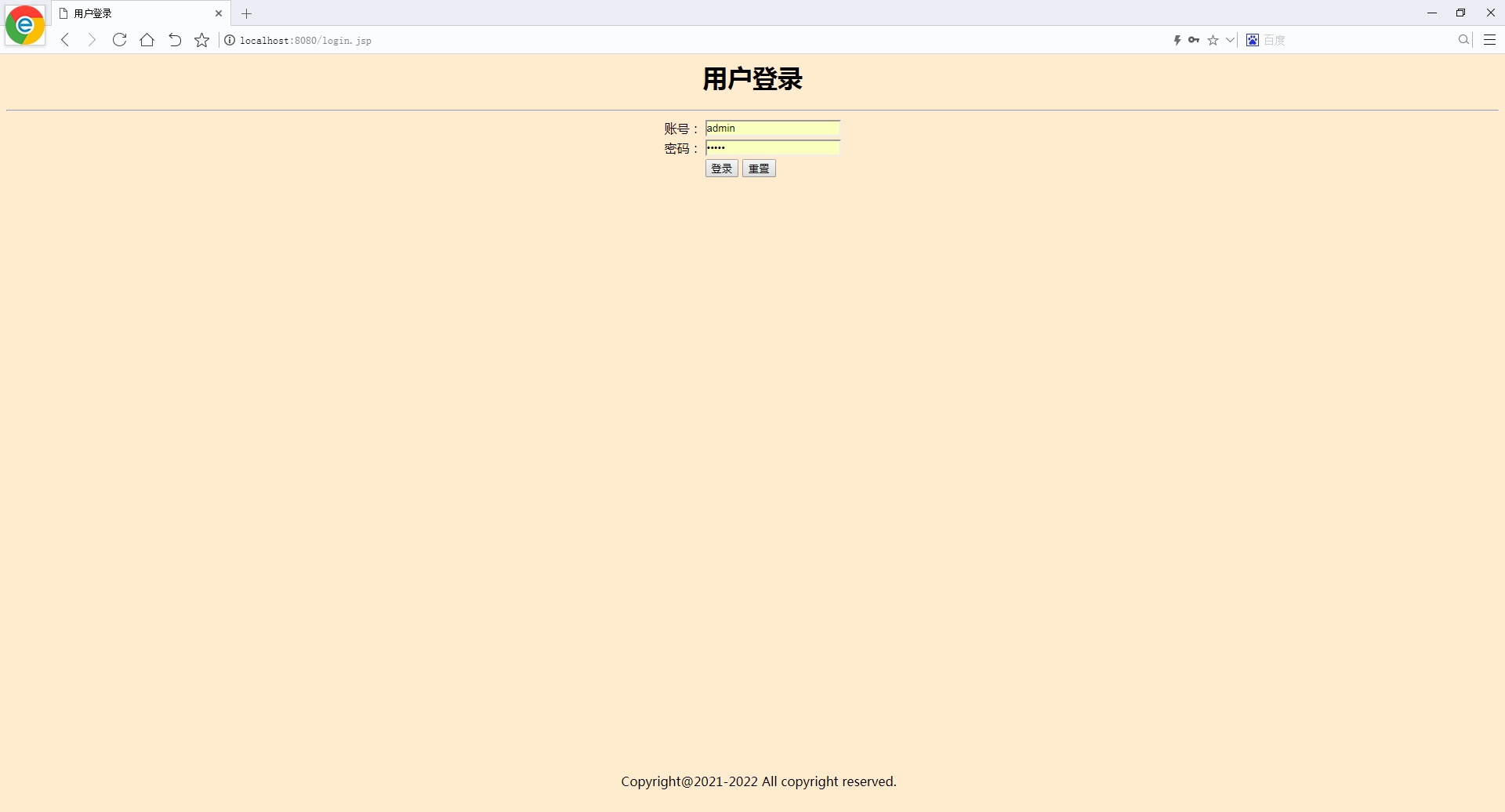
Task: View site info icon before localhost URL
Action: point(230,40)
